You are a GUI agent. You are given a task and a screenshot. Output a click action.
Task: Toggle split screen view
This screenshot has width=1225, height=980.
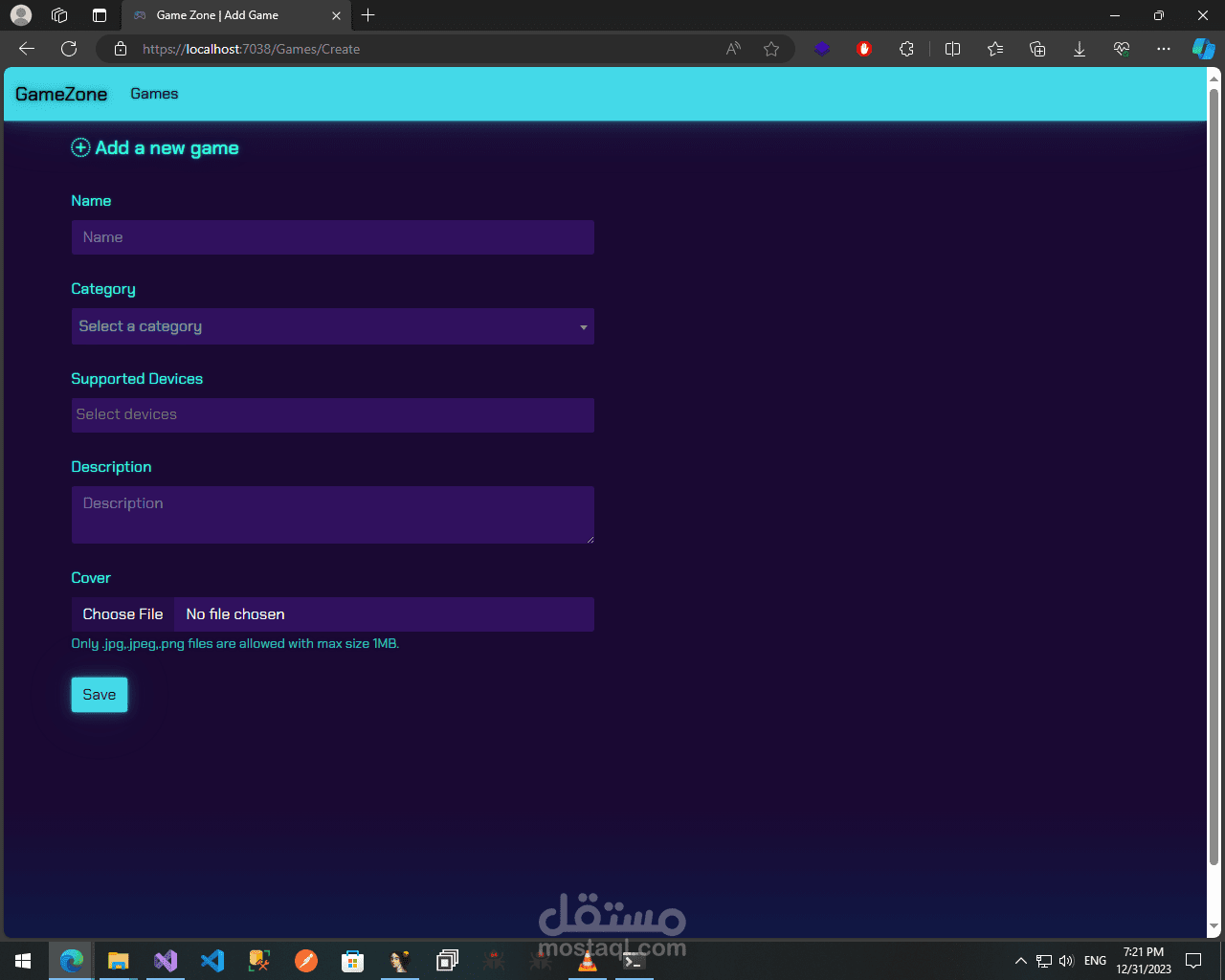(x=952, y=49)
